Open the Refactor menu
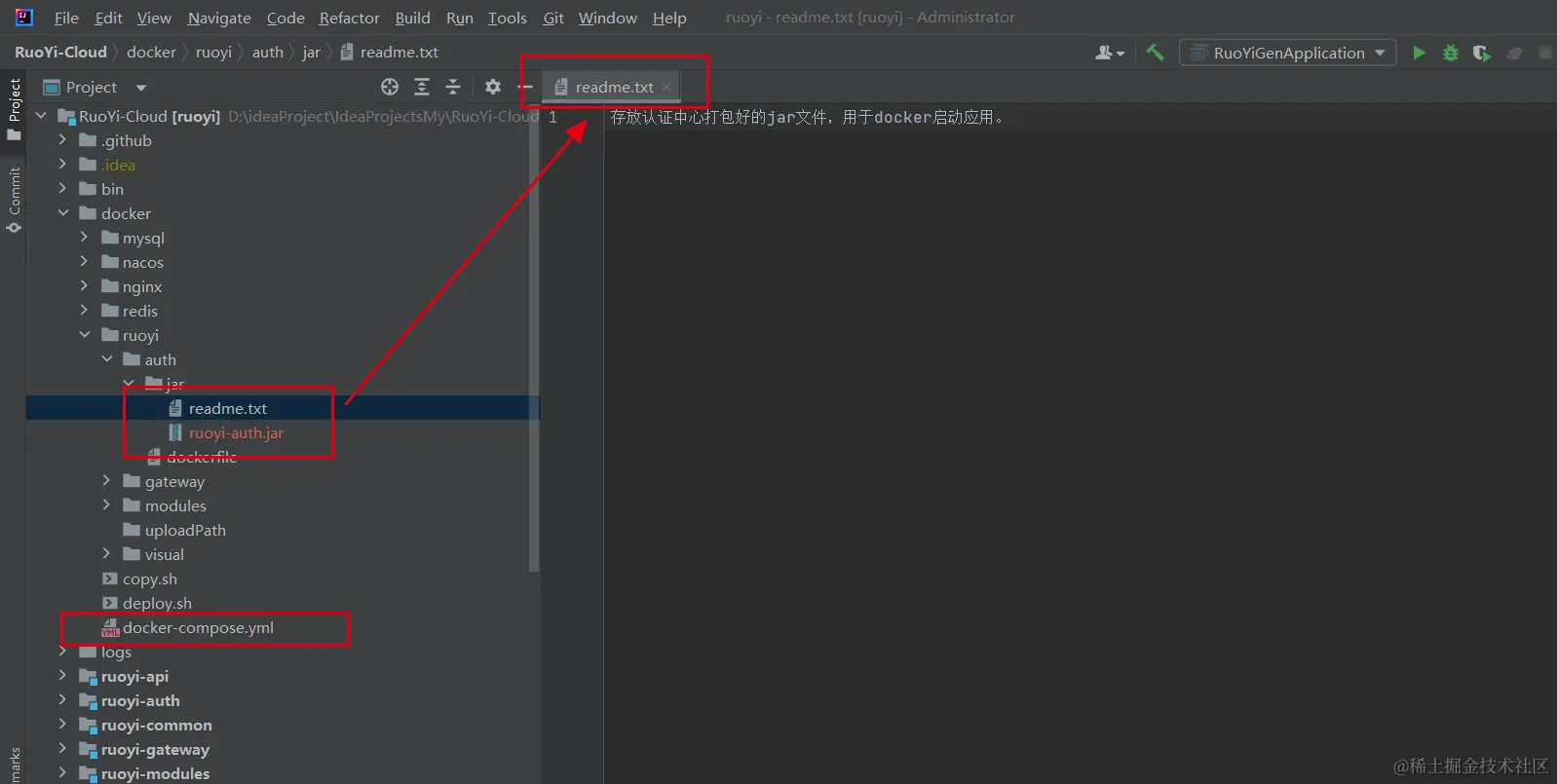The width and height of the screenshot is (1557, 784). (x=349, y=18)
